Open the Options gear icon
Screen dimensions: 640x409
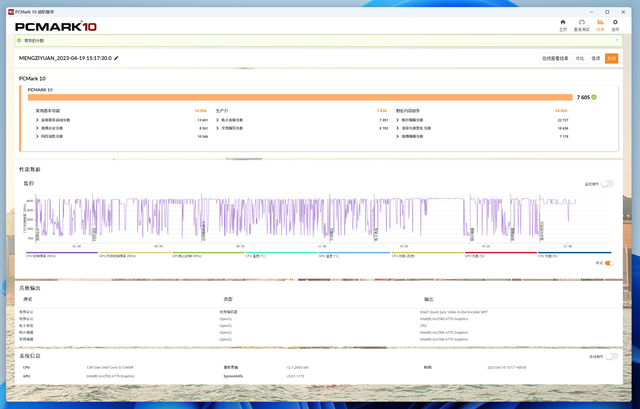tap(619, 24)
